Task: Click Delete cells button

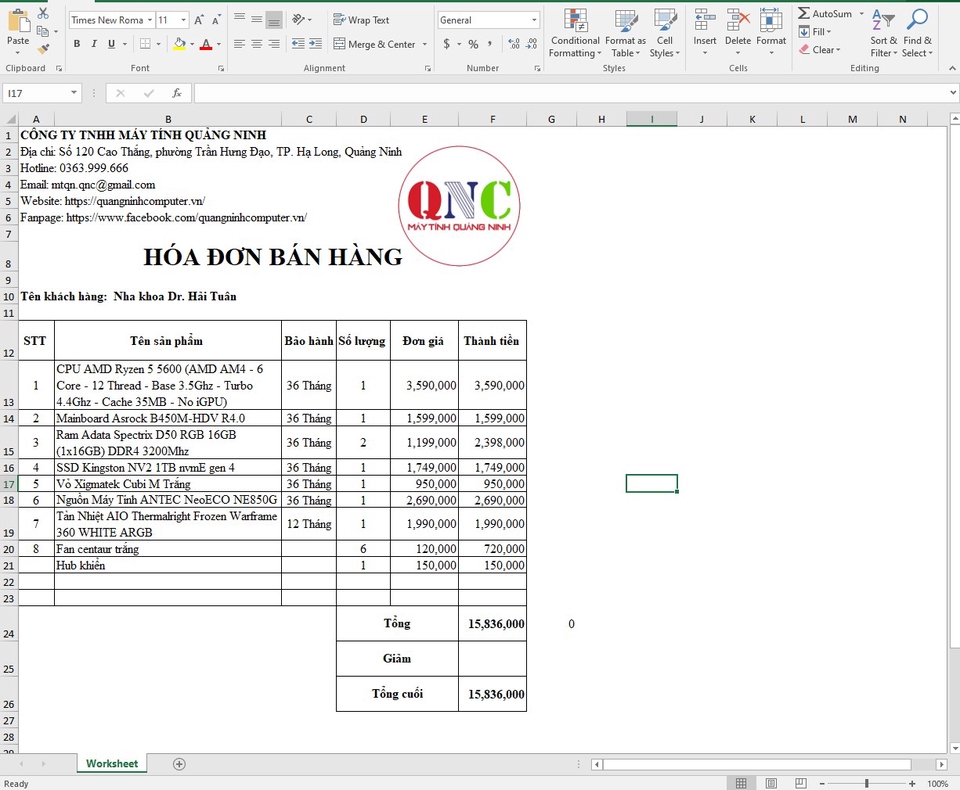Action: [738, 32]
